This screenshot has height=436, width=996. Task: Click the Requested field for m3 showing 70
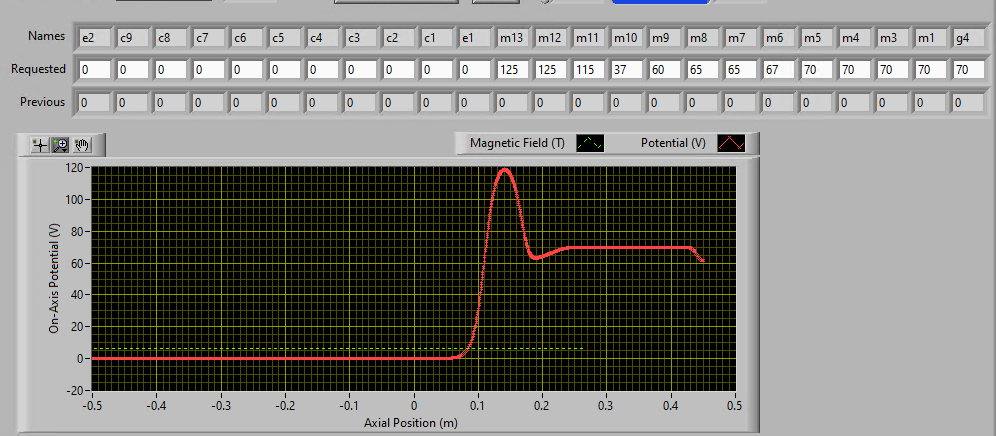894,69
